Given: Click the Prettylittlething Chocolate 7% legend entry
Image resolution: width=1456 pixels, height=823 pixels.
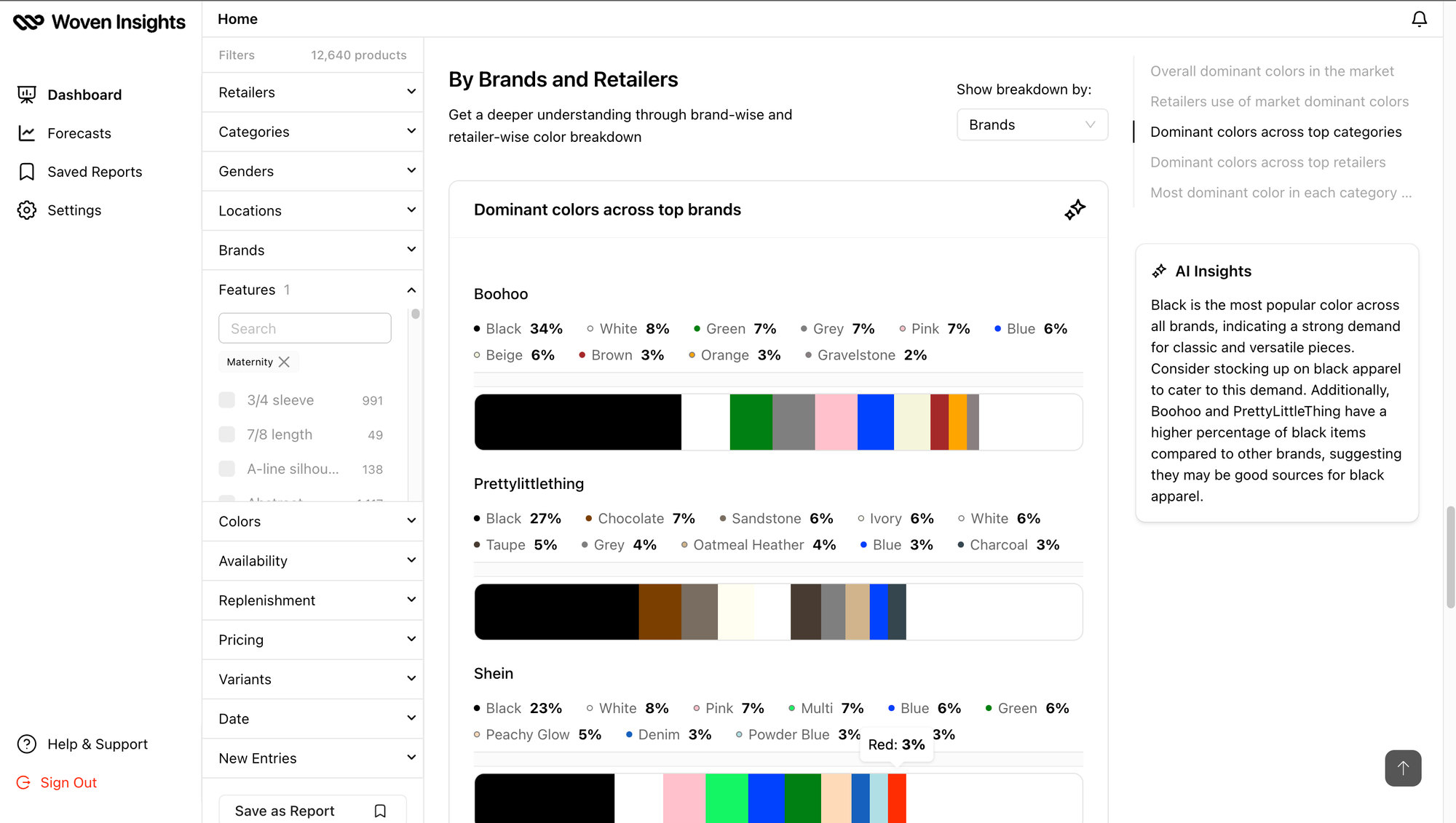Looking at the screenshot, I should click(640, 519).
